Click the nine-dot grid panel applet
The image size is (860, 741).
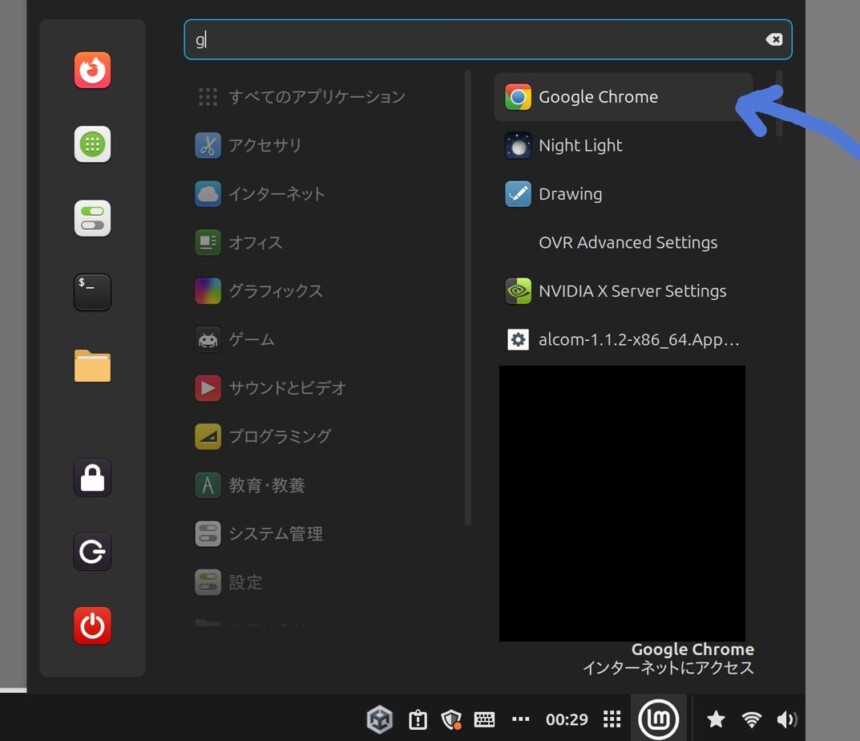click(x=612, y=719)
